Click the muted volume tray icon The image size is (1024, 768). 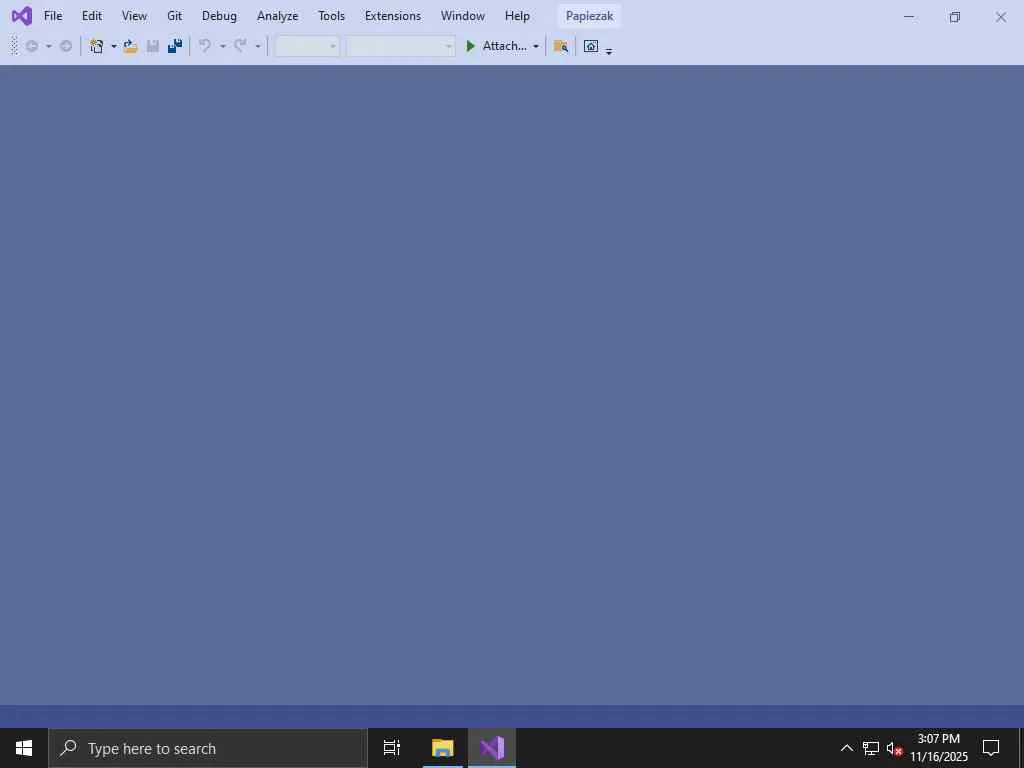coord(894,748)
